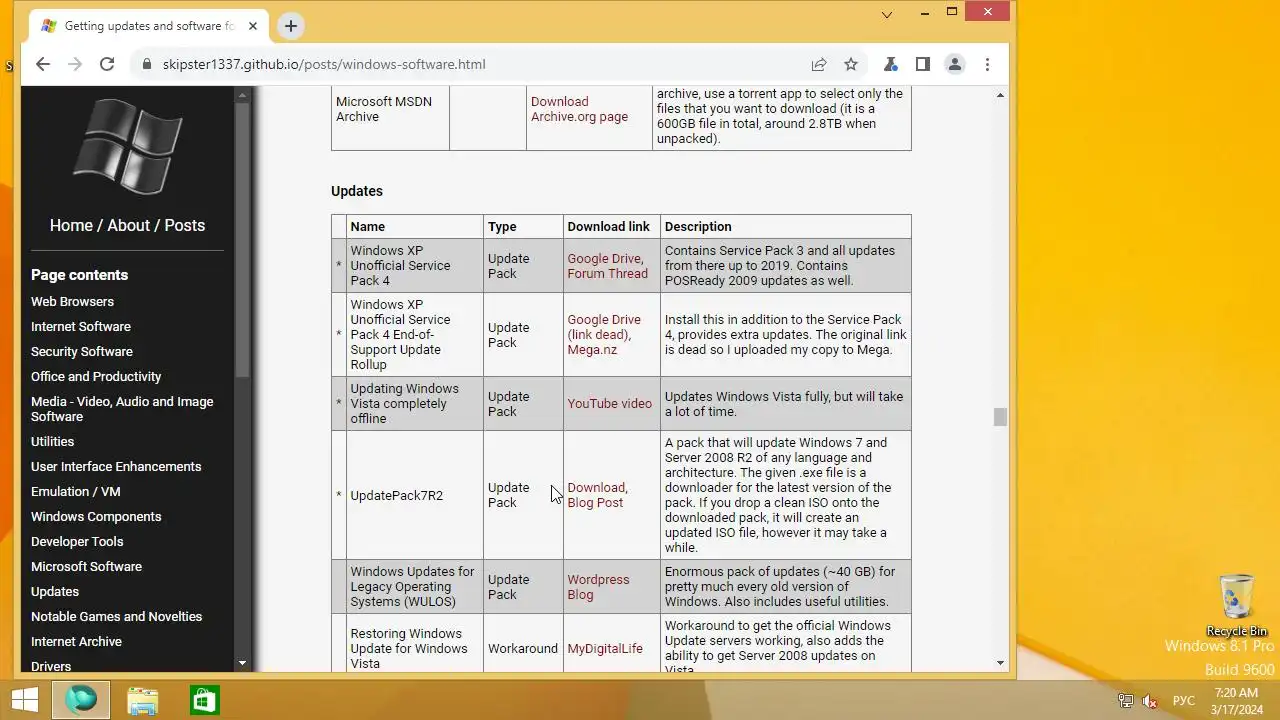This screenshot has height=720, width=1280.
Task: Switch input language via РУС indicator
Action: (x=1184, y=701)
